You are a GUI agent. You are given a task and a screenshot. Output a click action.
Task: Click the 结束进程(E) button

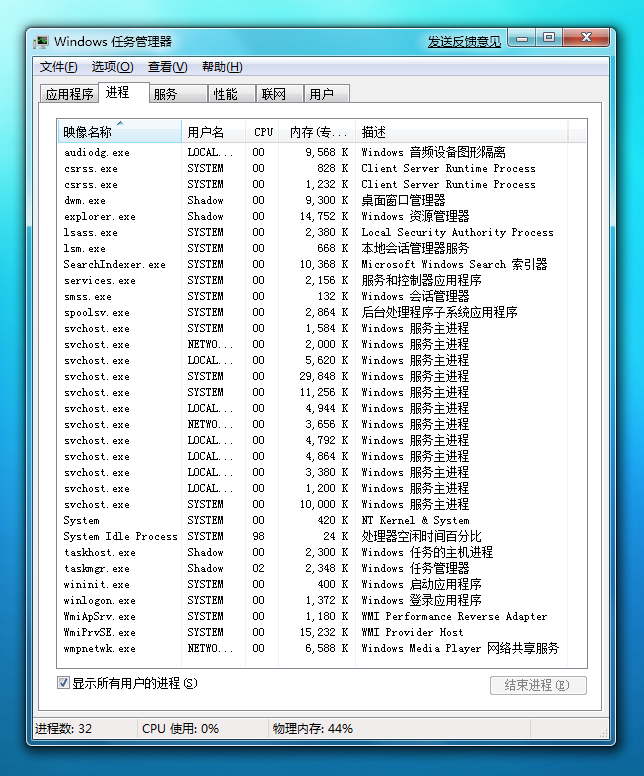tap(538, 685)
